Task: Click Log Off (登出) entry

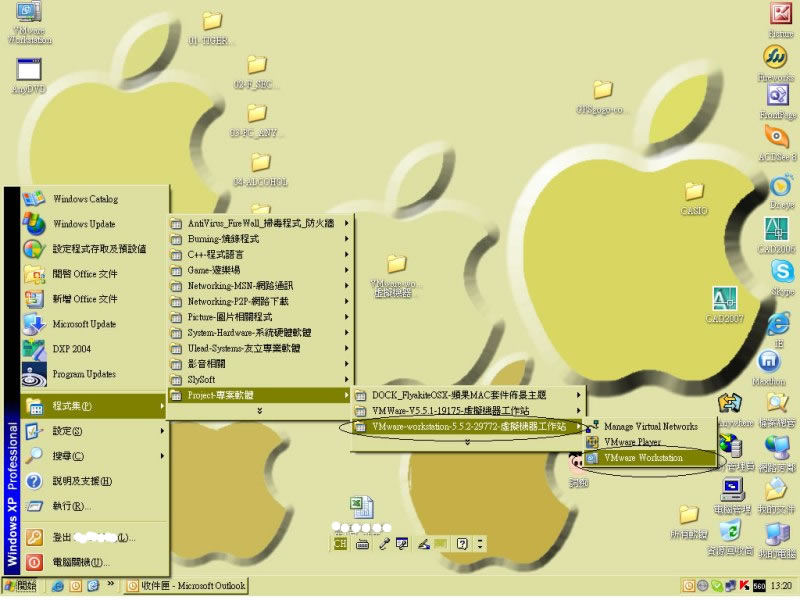Action: tap(94, 537)
